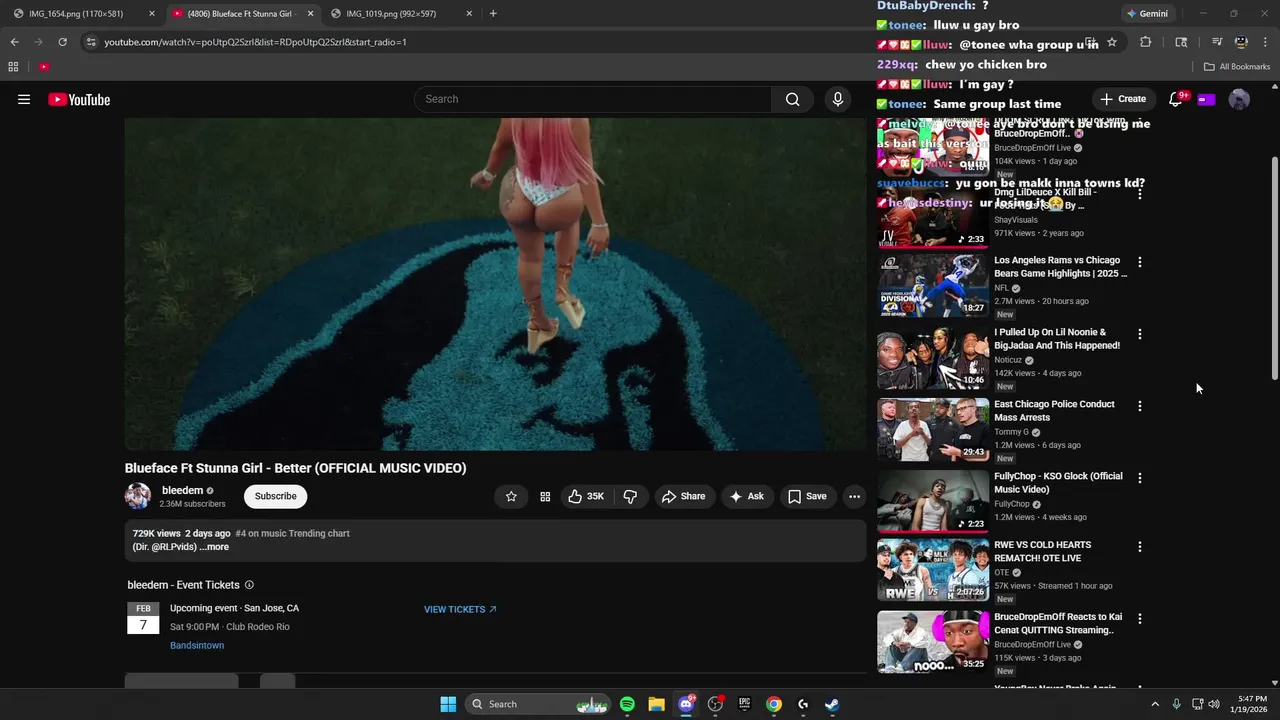This screenshot has height=720, width=1280.
Task: Play Rams vs Bears highlights thumbnail
Action: pyautogui.click(x=933, y=285)
